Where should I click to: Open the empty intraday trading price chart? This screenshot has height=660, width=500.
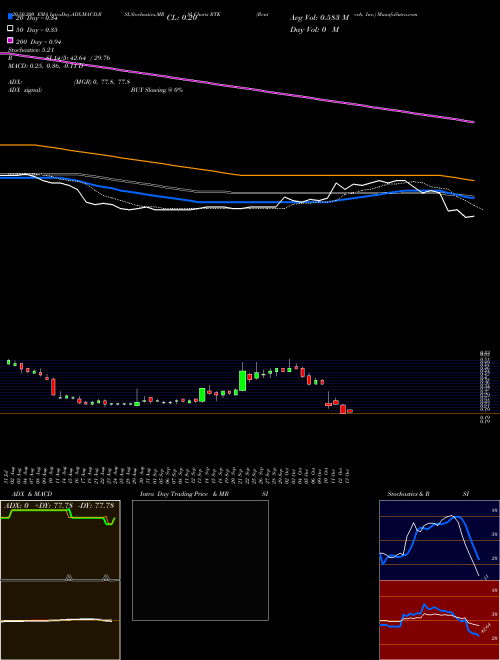[x=200, y=560]
